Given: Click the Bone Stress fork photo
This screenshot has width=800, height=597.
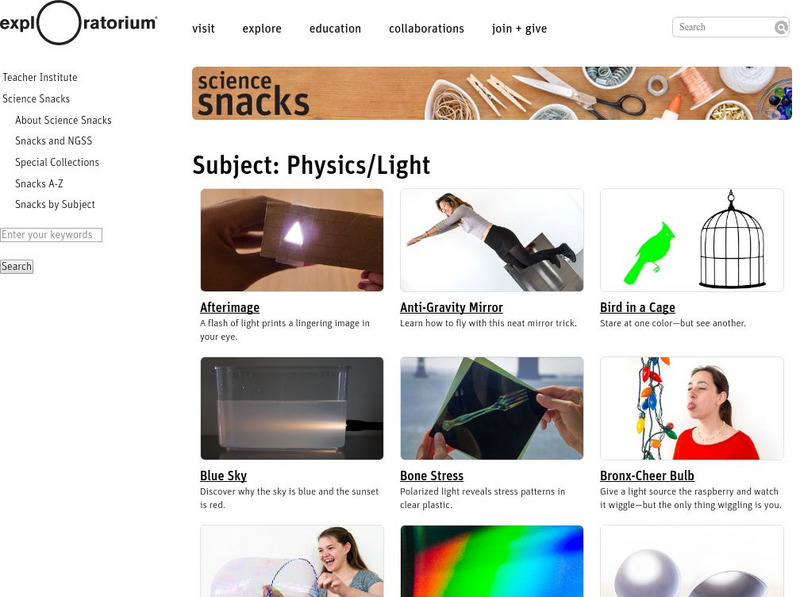Looking at the screenshot, I should tap(492, 408).
